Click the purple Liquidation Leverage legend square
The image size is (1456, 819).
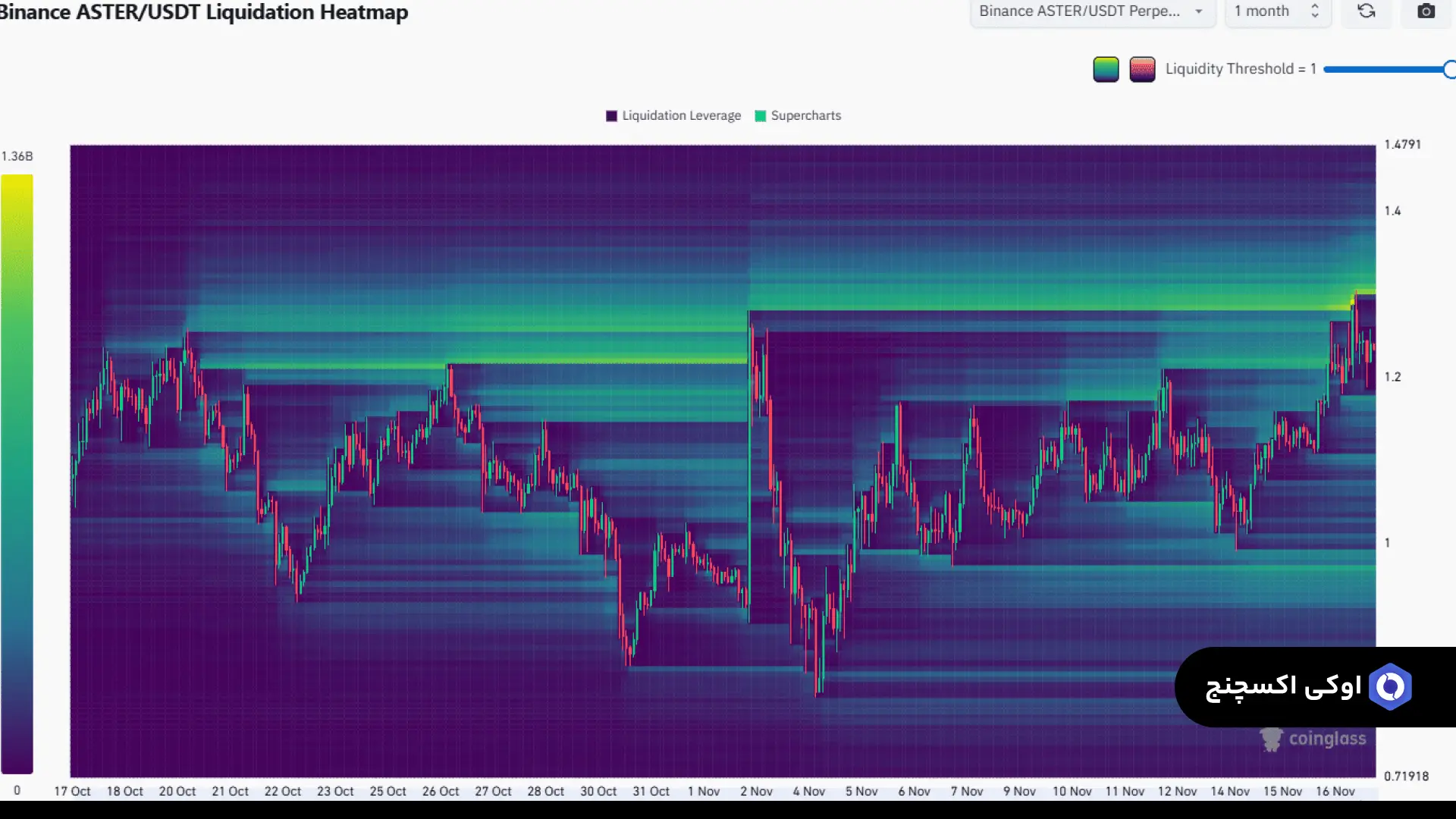tap(611, 116)
